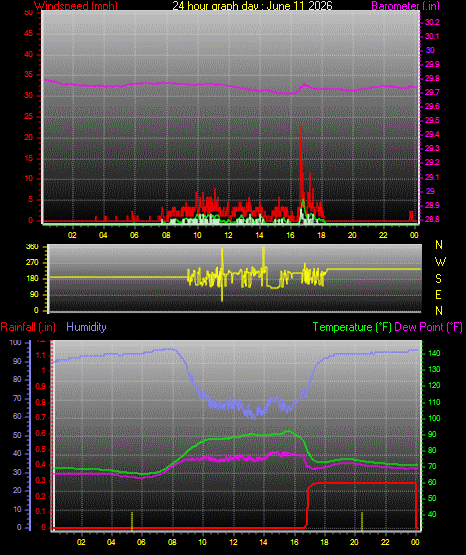Click barometer axis value 29.9
This screenshot has height=555, width=466.
pos(432,64)
